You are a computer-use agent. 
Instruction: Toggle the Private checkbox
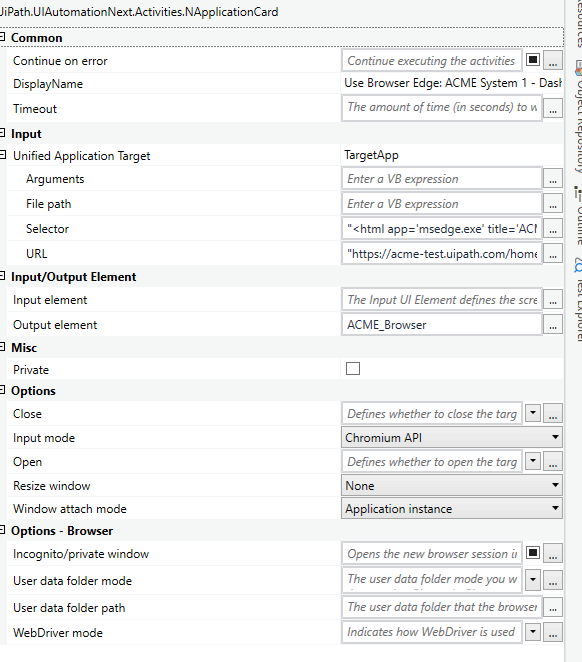pos(353,369)
